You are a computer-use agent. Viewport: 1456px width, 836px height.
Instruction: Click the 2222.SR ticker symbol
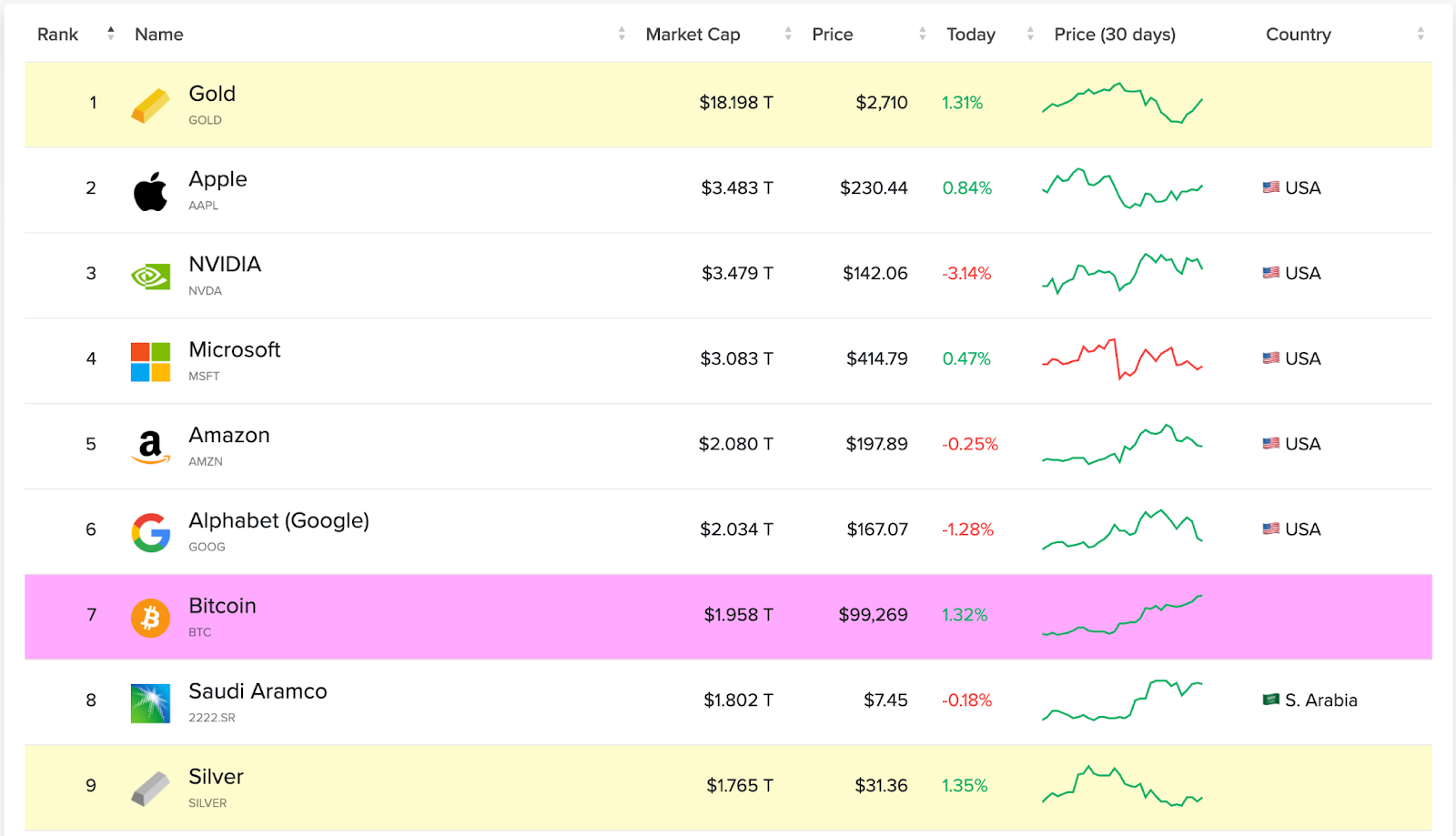pyautogui.click(x=212, y=718)
